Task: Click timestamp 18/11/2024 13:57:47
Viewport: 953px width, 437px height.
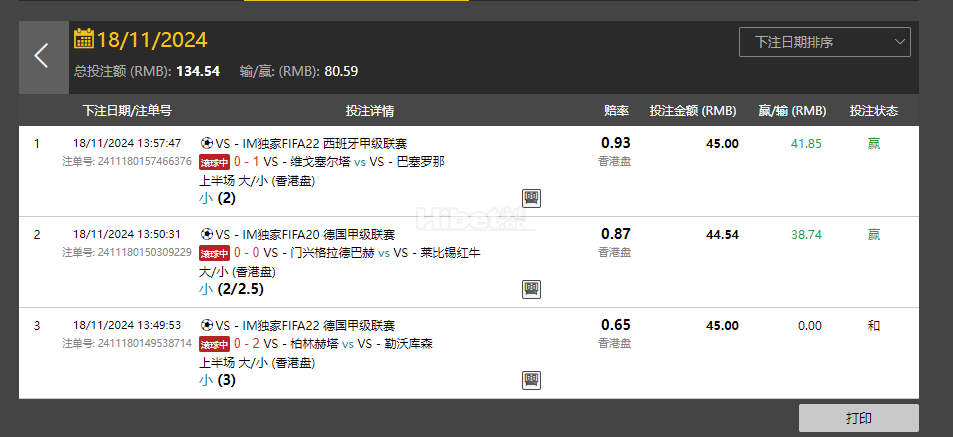Action: tap(127, 143)
